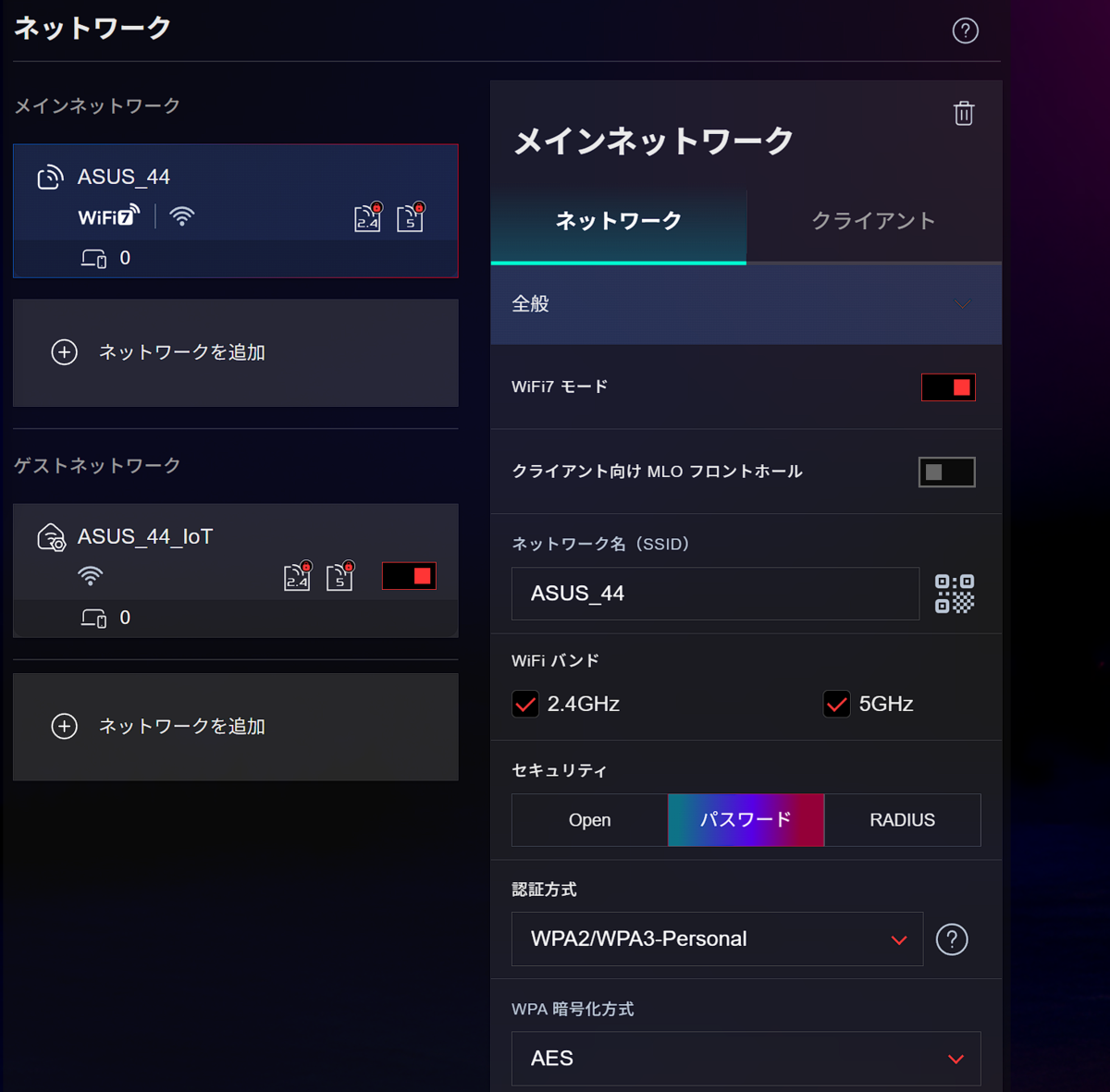Click the セキュリティ label
The width and height of the screenshot is (1110, 1092).
[560, 770]
